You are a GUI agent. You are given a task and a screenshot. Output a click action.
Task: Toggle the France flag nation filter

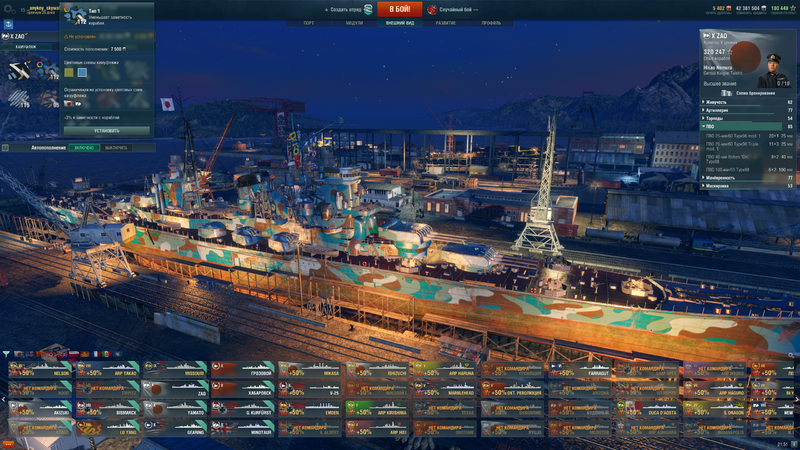coord(96,354)
